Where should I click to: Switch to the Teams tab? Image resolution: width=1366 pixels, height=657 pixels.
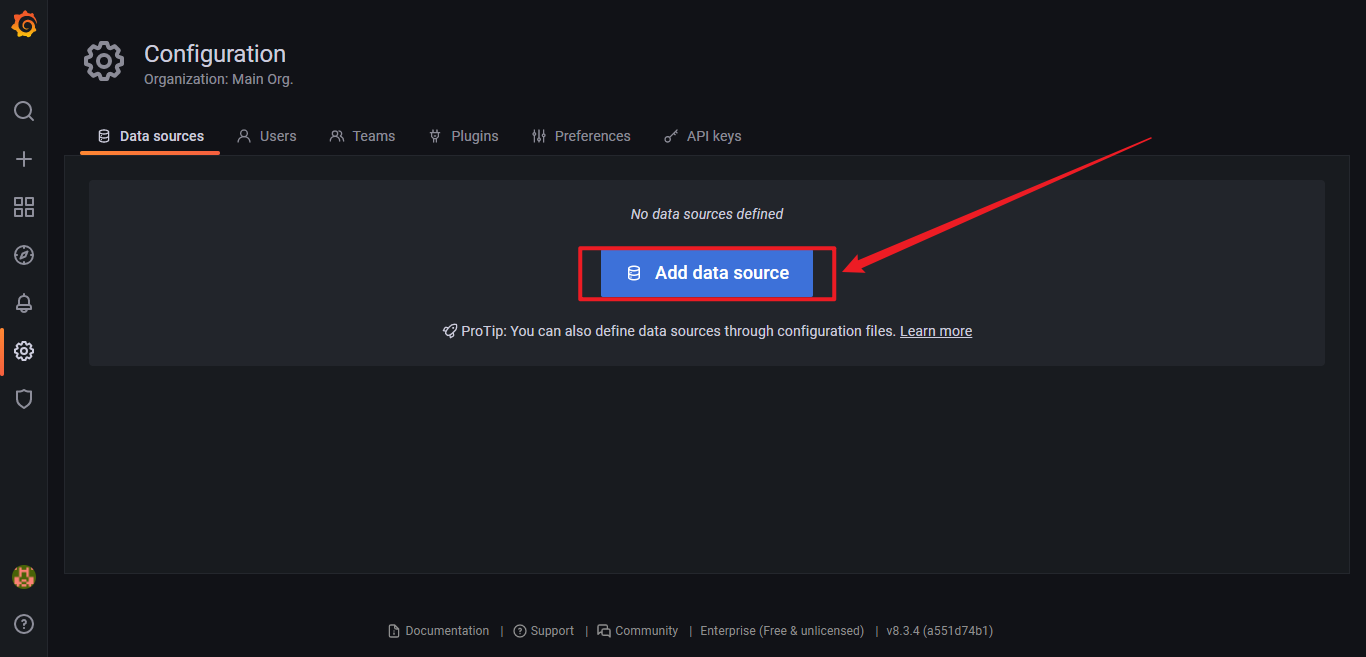coord(362,136)
